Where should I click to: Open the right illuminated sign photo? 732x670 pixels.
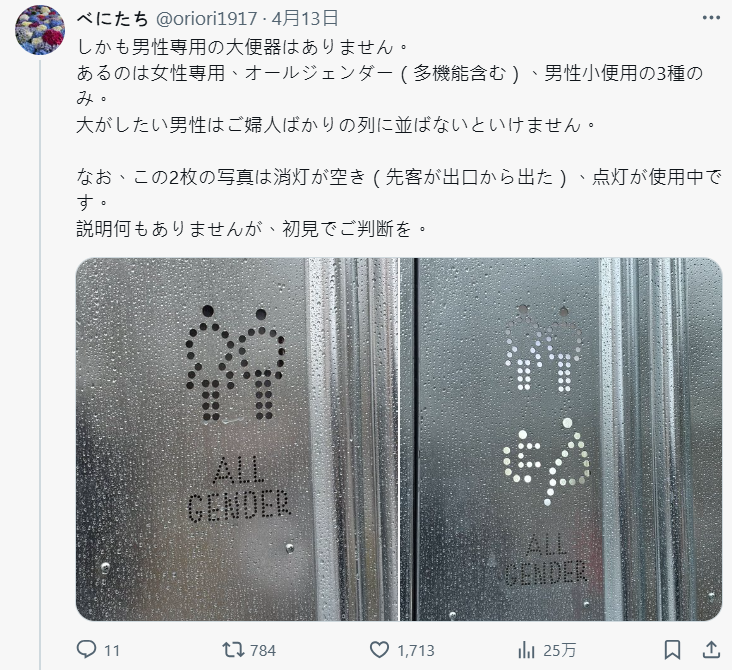click(x=561, y=439)
